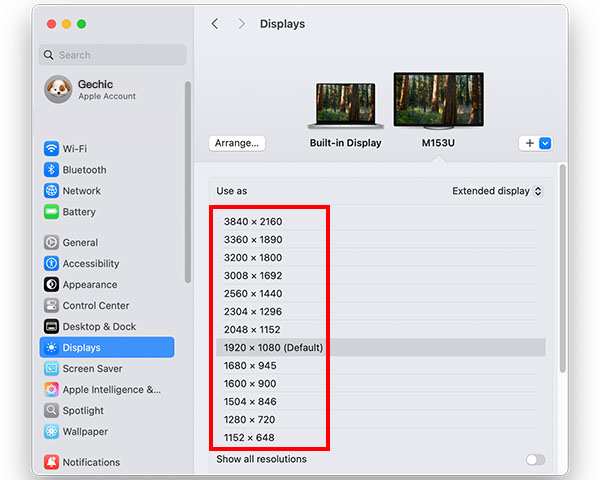This screenshot has height=480, width=600.
Task: Click the Network globe icon
Action: coord(51,190)
